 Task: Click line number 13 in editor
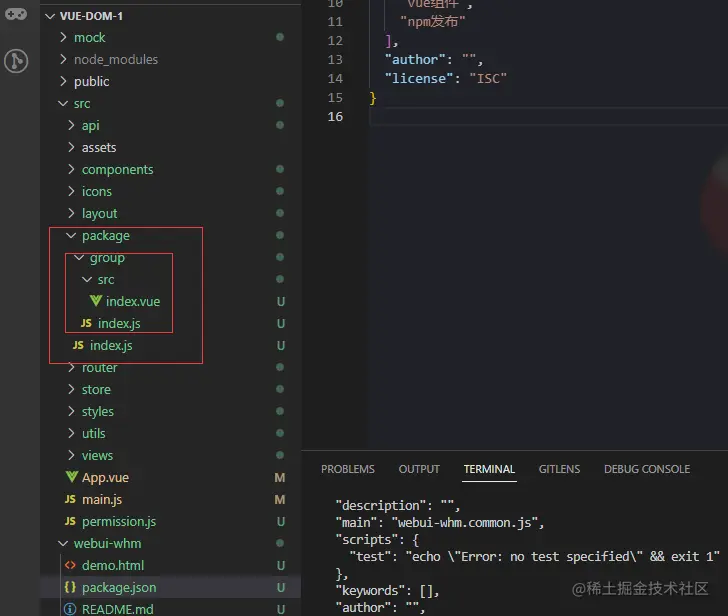point(335,59)
